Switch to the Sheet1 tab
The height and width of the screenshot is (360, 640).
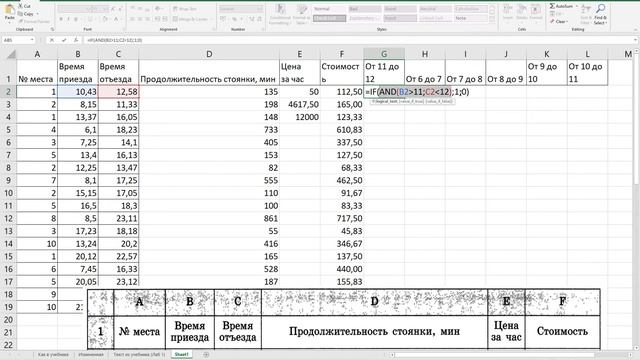pyautogui.click(x=182, y=355)
